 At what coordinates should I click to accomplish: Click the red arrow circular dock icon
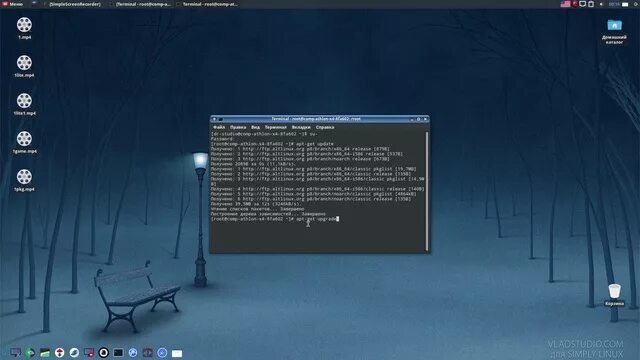pos(59,352)
